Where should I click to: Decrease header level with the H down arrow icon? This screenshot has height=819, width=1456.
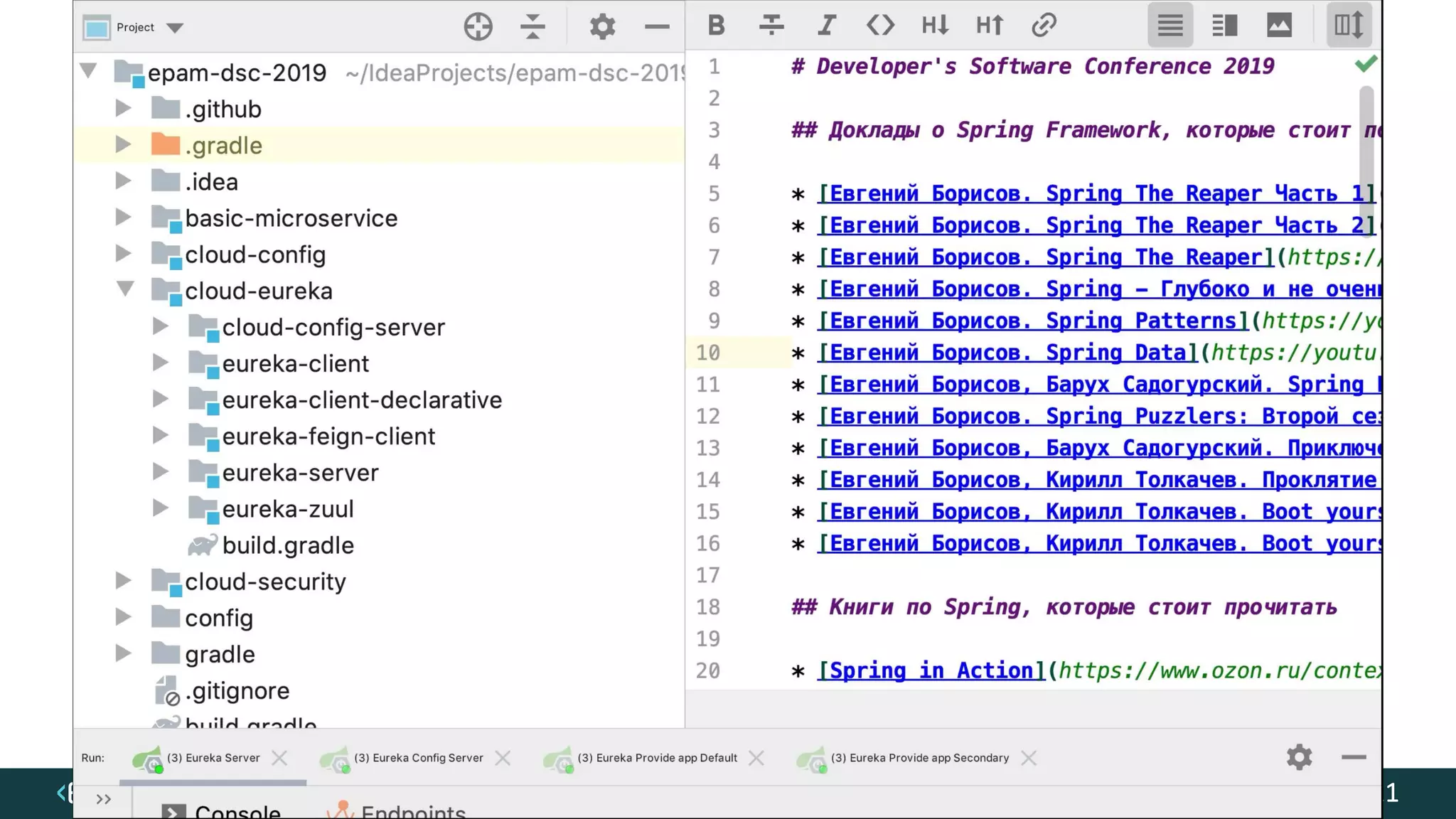pos(935,26)
